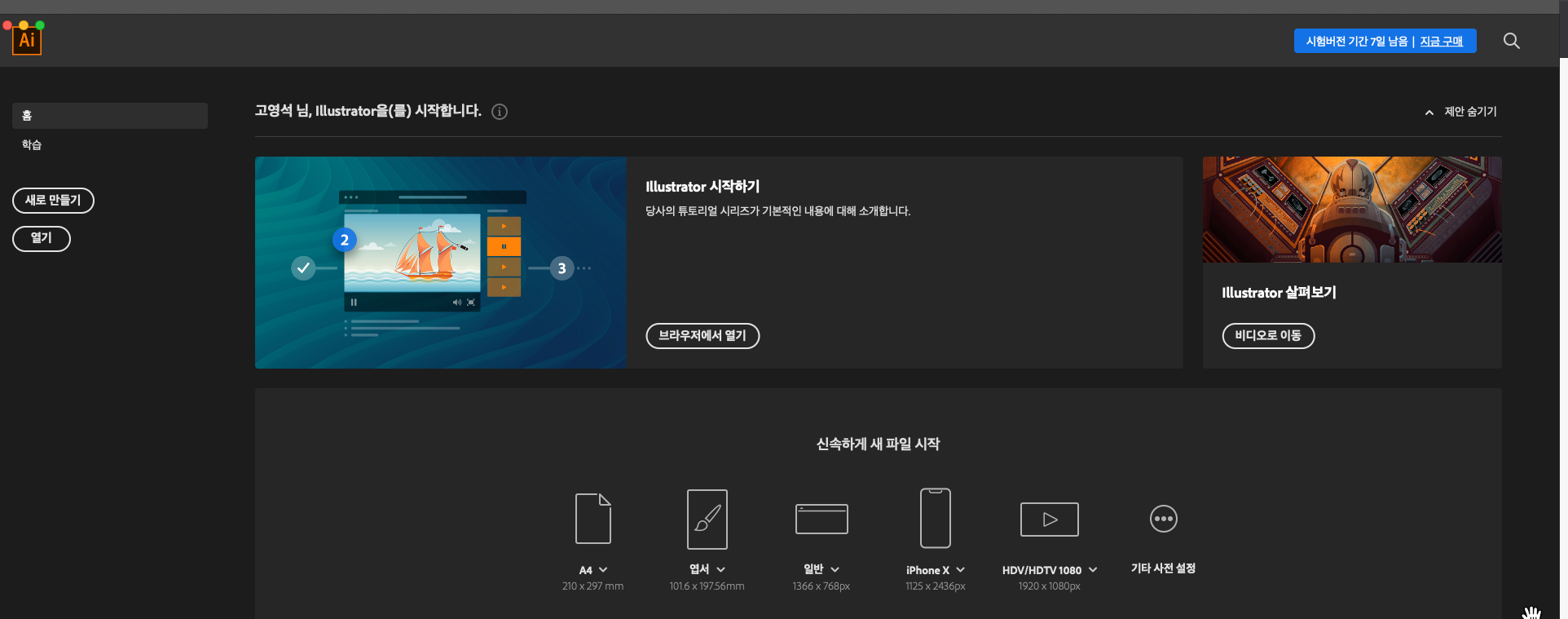Click the 비디오로 이동 button
This screenshot has width=1568, height=619.
point(1268,336)
